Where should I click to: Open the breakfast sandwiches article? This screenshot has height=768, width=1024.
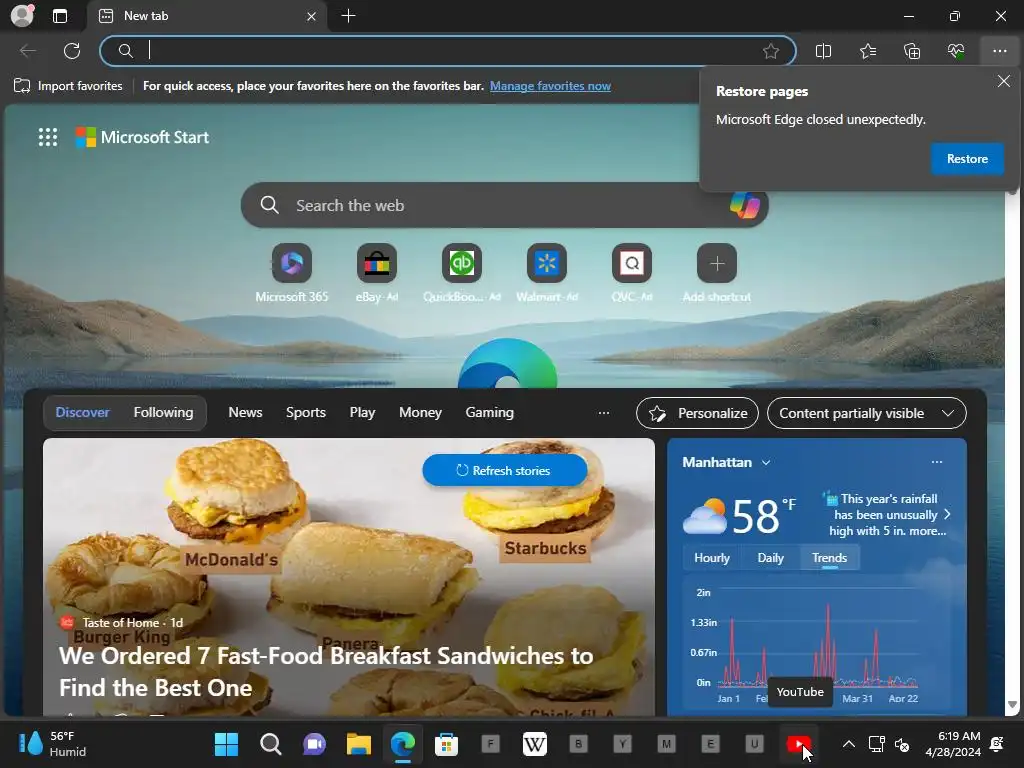pyautogui.click(x=326, y=671)
